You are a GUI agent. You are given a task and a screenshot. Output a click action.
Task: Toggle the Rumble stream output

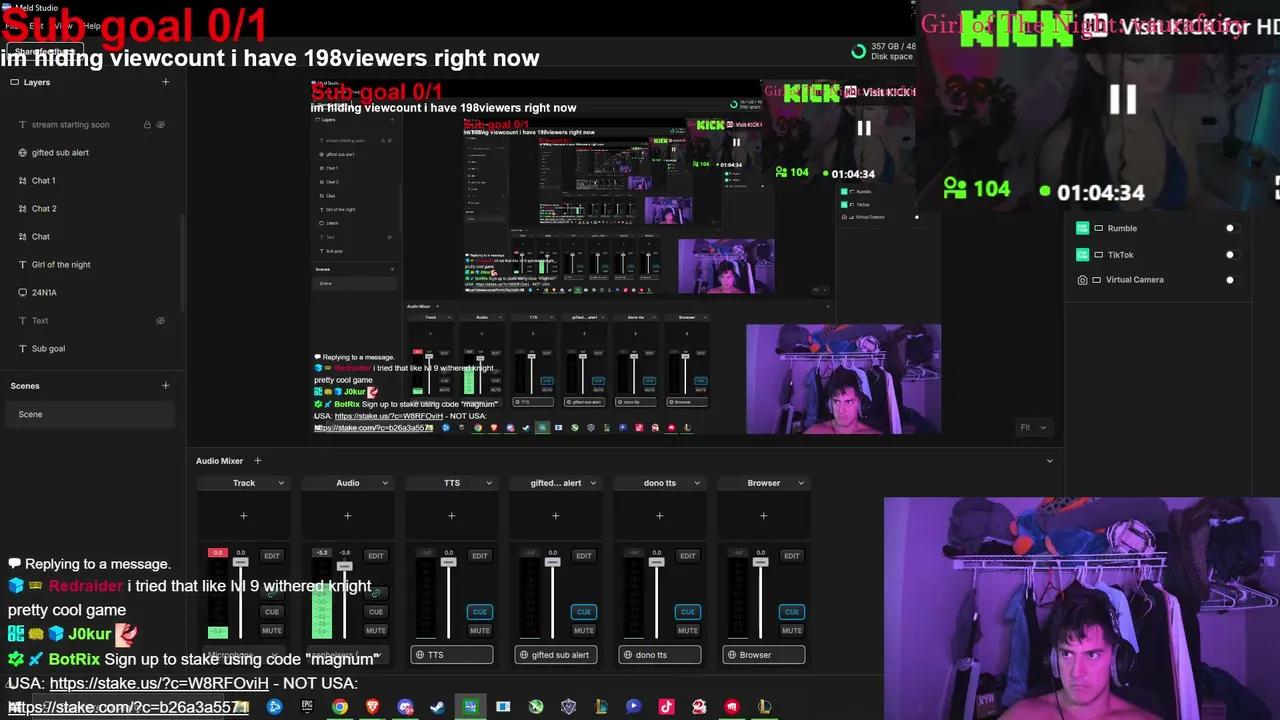tap(1231, 228)
